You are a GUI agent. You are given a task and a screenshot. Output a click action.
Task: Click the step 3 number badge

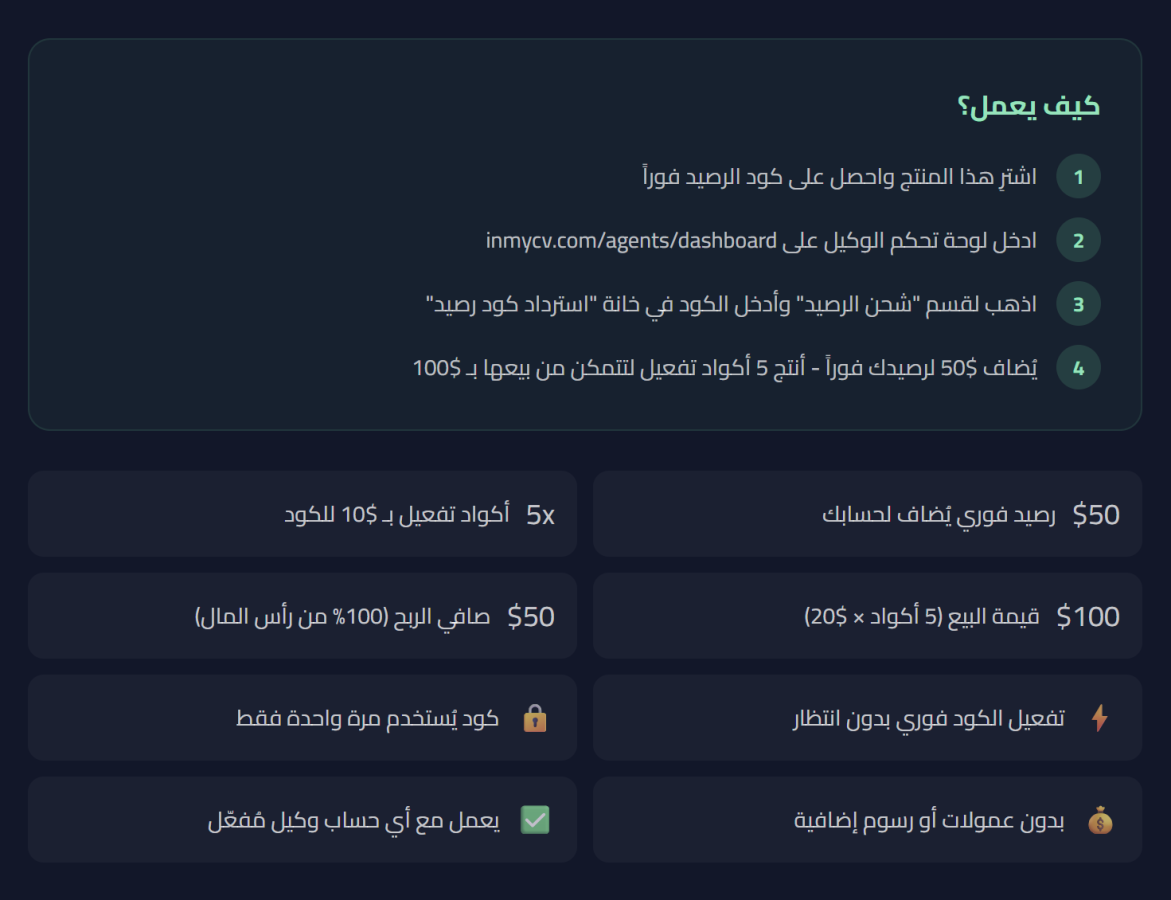(1078, 305)
